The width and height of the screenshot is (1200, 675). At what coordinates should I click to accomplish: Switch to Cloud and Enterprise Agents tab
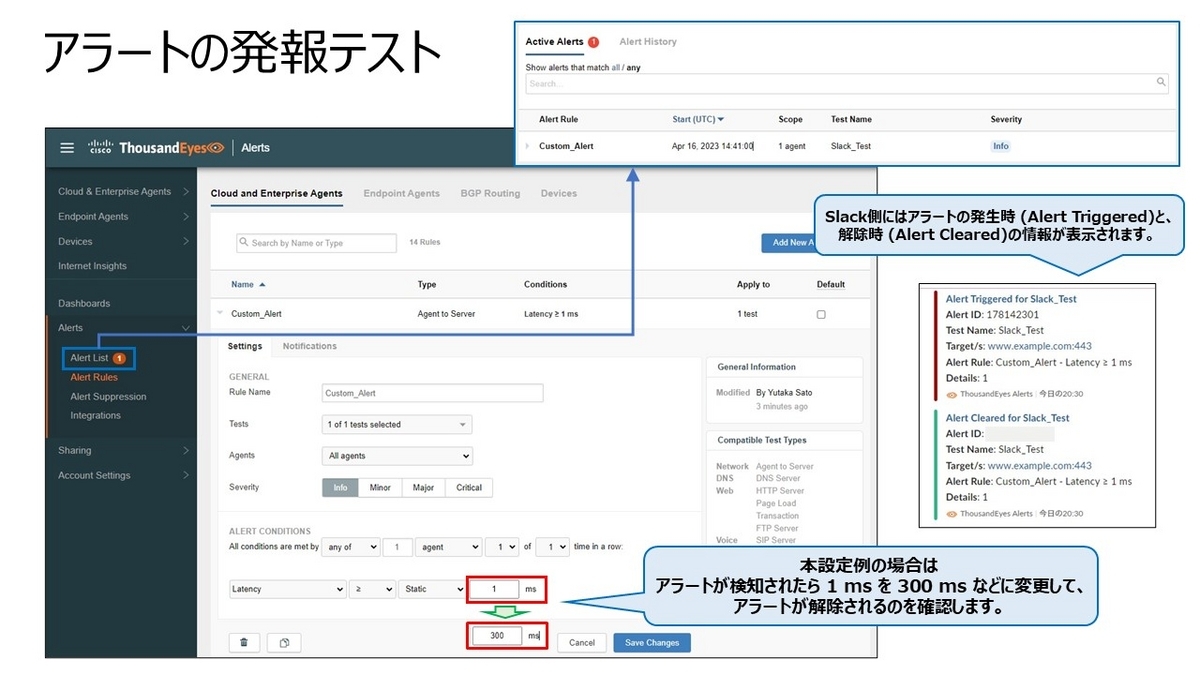277,193
